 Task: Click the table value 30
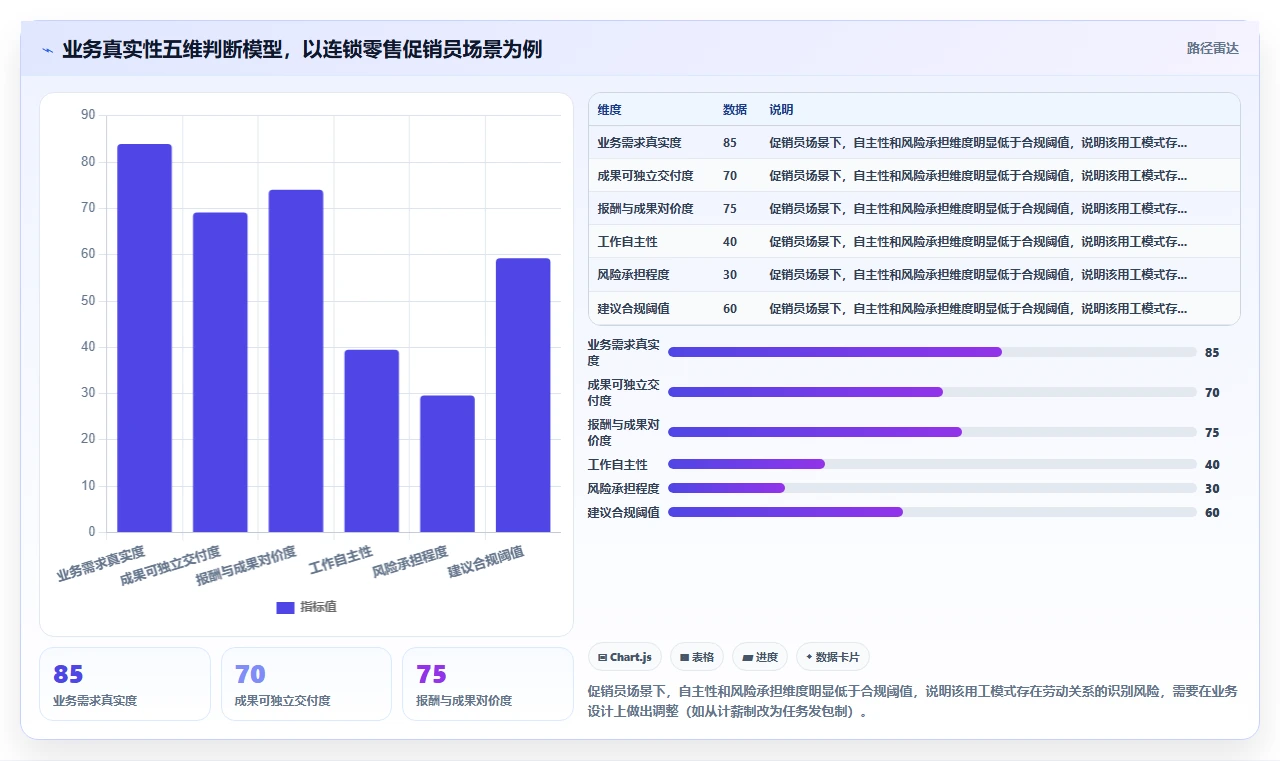(x=730, y=275)
